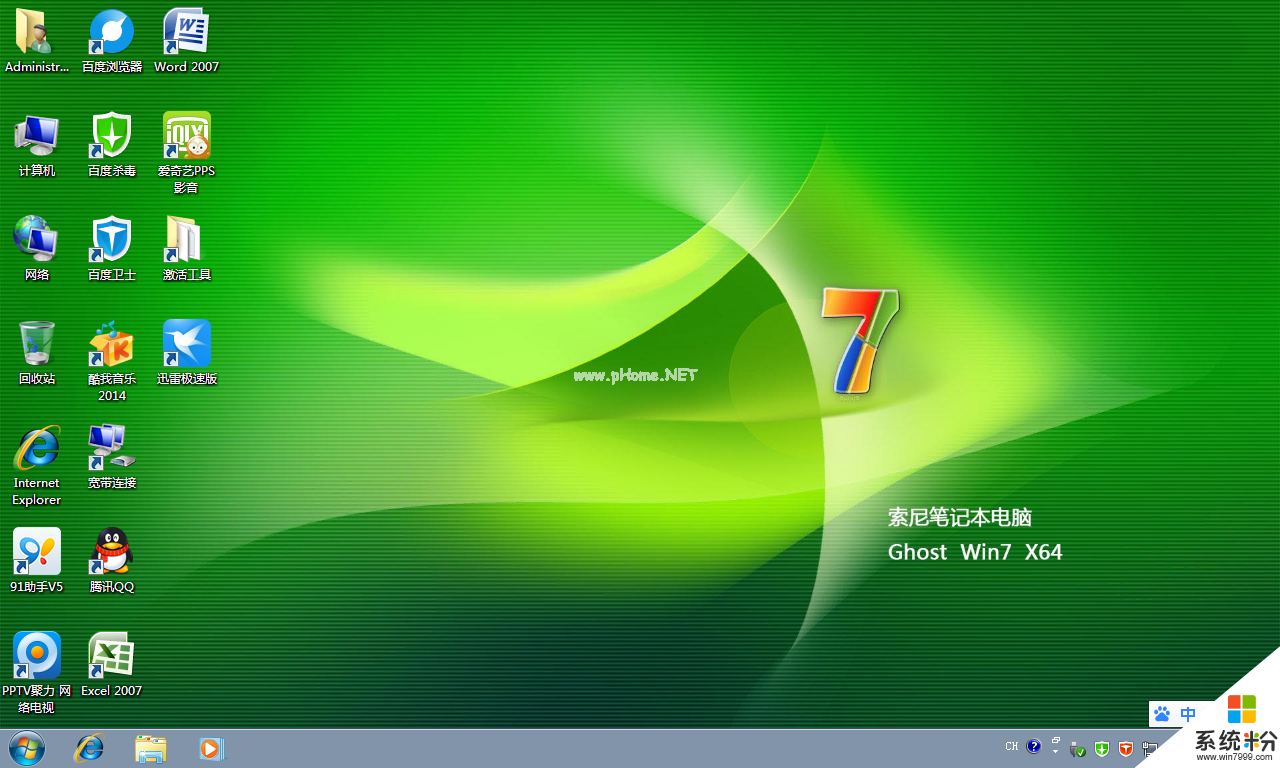
Task: Toggle the 中 Chinese input mode
Action: point(1188,714)
